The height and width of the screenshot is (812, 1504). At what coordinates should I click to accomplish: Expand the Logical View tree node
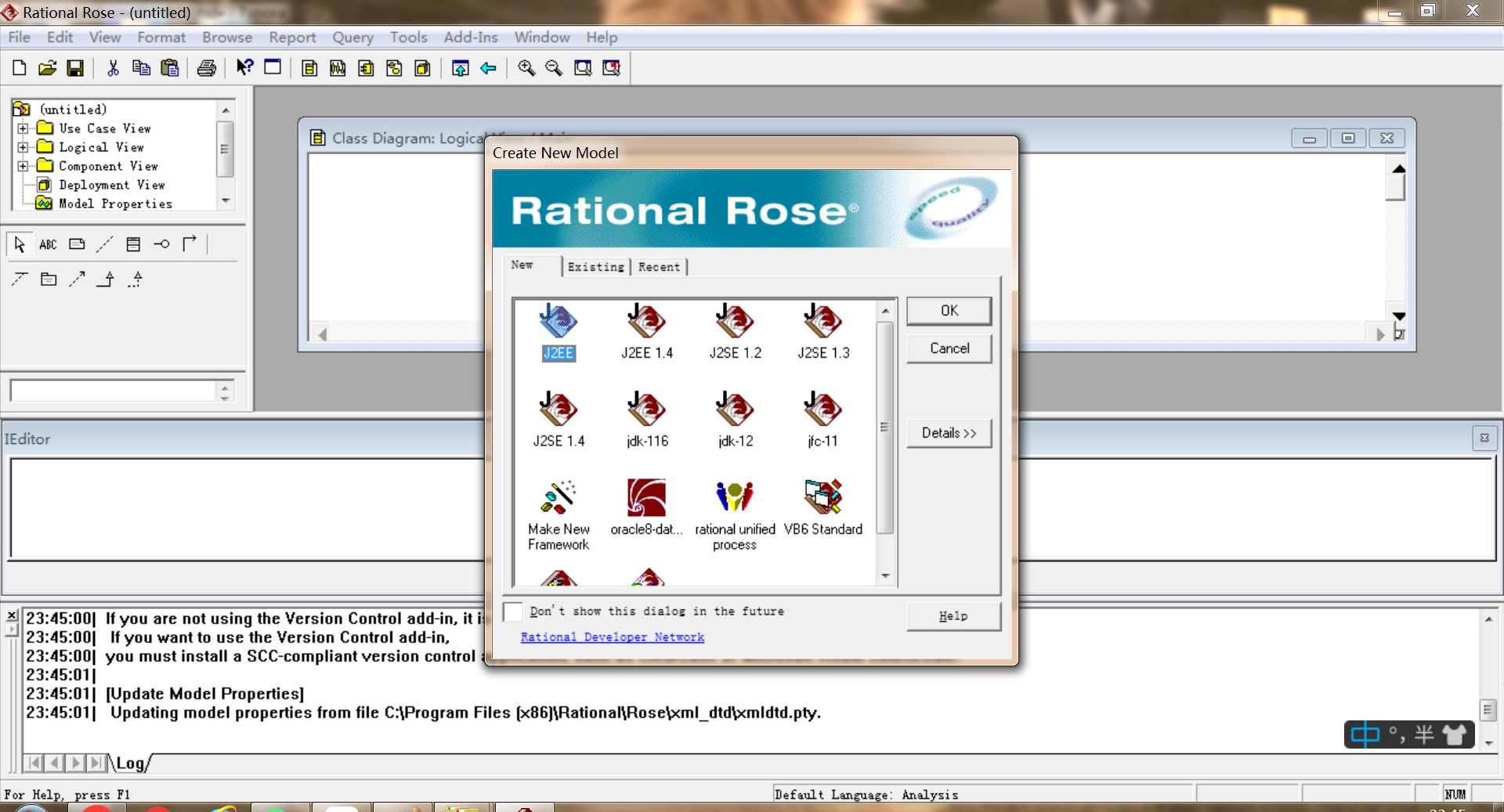click(23, 147)
